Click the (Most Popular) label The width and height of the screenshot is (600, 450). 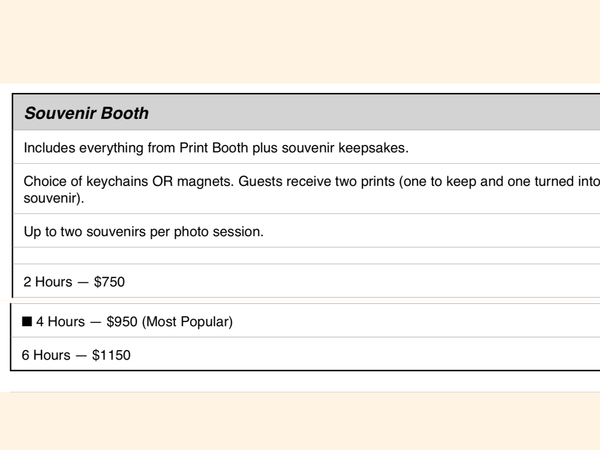click(x=187, y=322)
